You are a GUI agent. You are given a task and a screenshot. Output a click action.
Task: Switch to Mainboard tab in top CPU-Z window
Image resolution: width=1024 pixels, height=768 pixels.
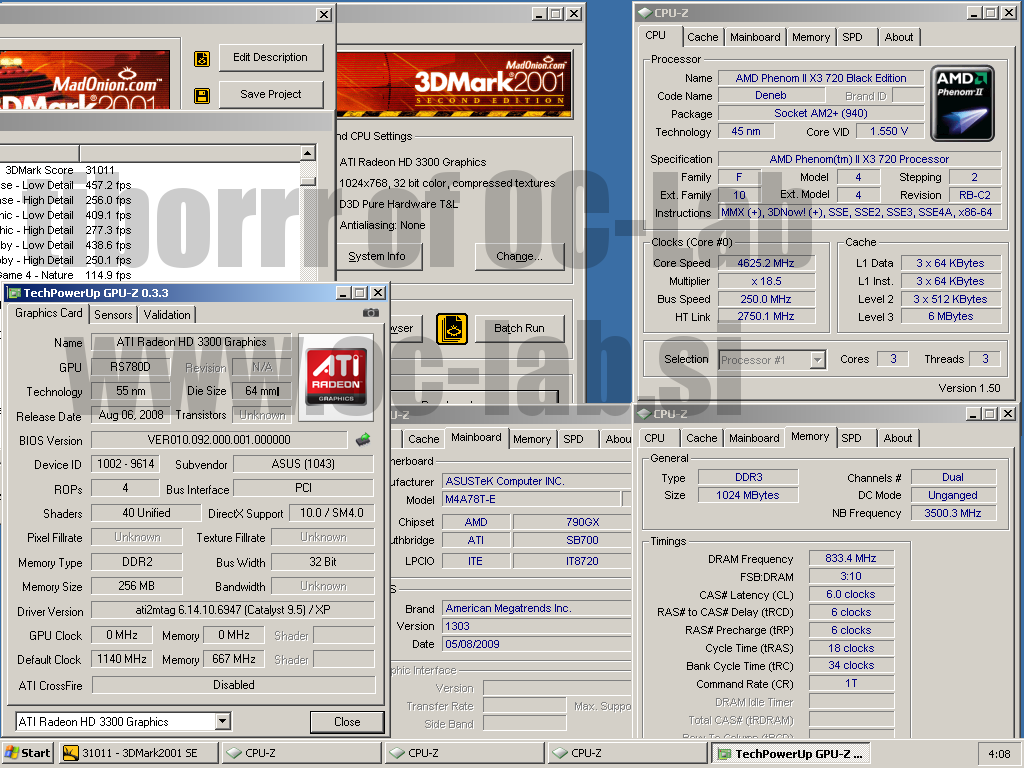(755, 37)
